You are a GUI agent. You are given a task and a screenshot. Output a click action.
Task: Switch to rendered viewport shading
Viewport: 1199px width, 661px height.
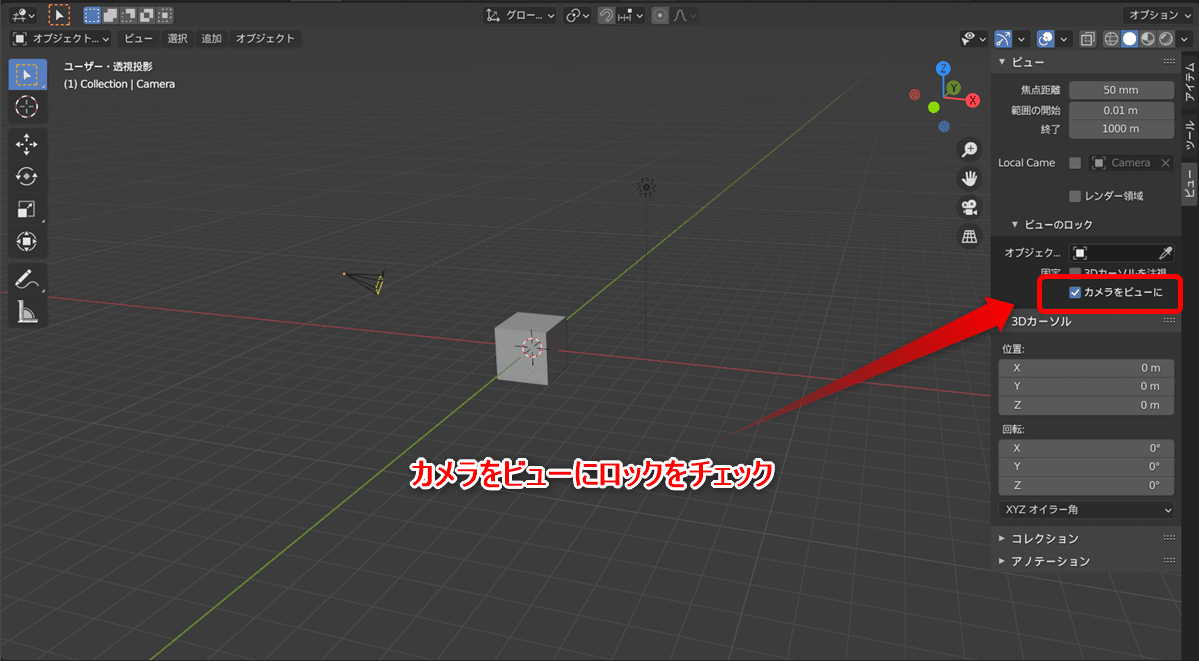pyautogui.click(x=1166, y=38)
